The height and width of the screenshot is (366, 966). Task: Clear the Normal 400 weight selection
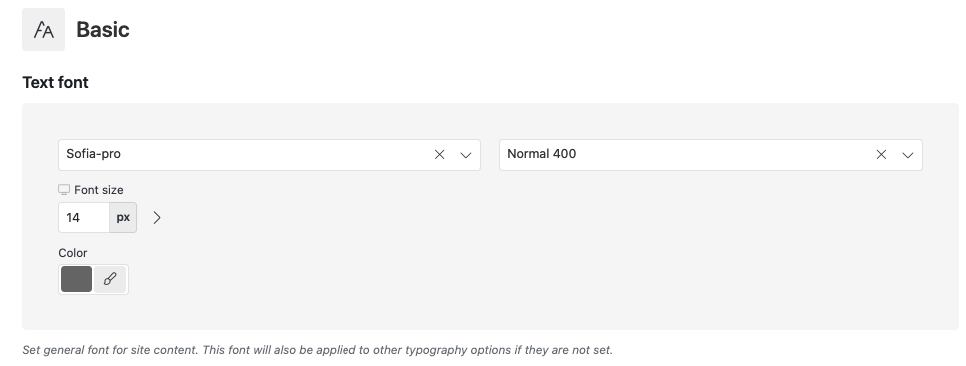[881, 155]
